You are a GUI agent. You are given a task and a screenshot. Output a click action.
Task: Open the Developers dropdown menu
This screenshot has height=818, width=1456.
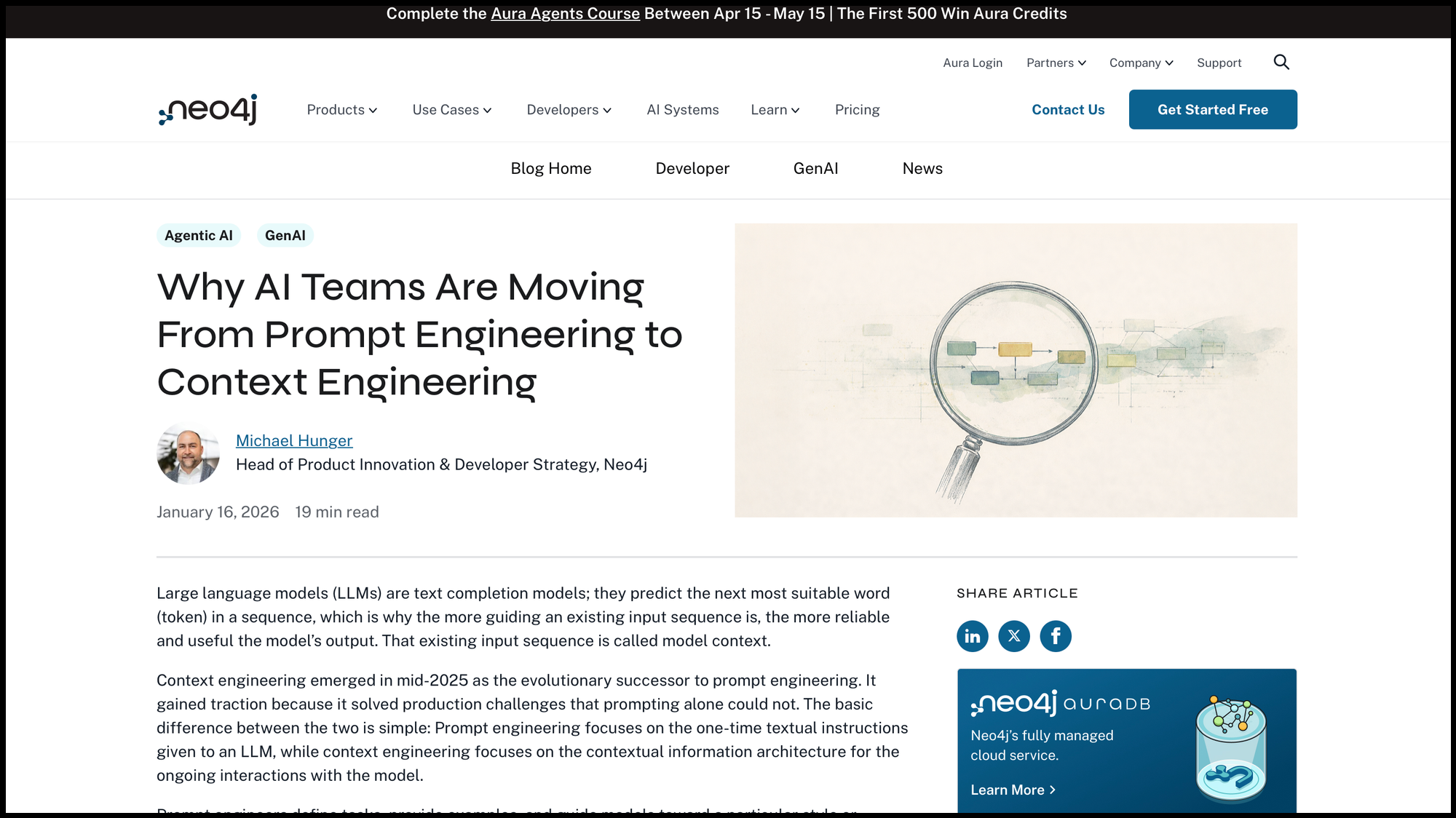pos(569,110)
